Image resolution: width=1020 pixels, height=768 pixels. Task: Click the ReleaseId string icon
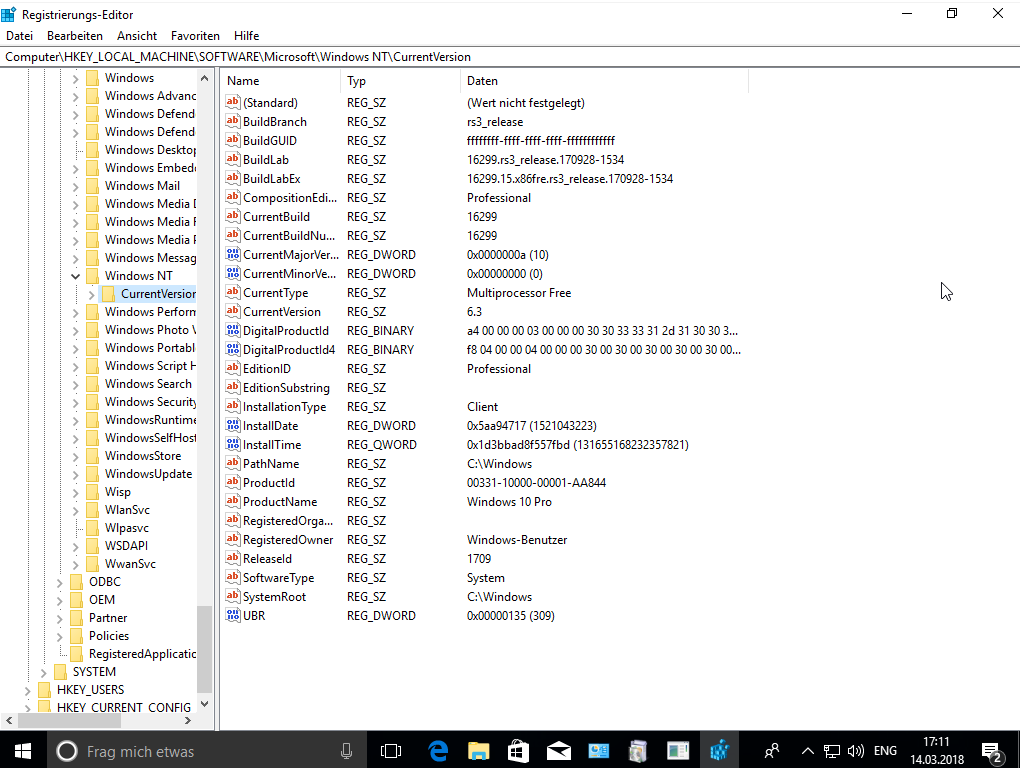[x=233, y=558]
